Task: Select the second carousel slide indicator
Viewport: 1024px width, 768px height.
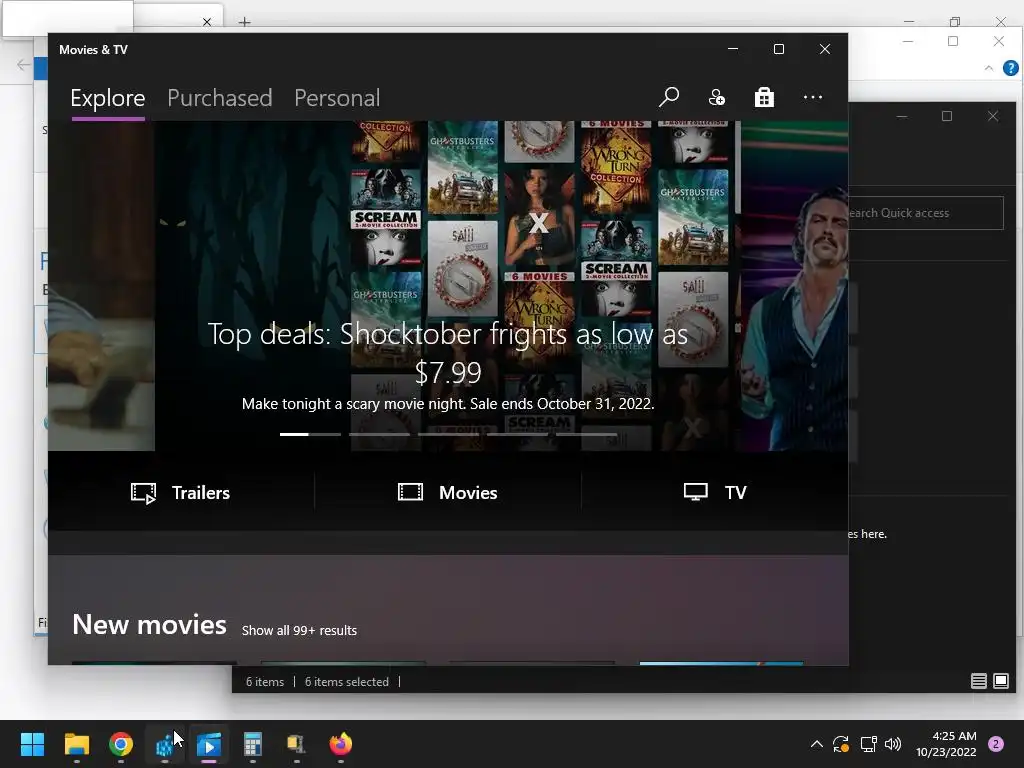Action: pyautogui.click(x=379, y=434)
